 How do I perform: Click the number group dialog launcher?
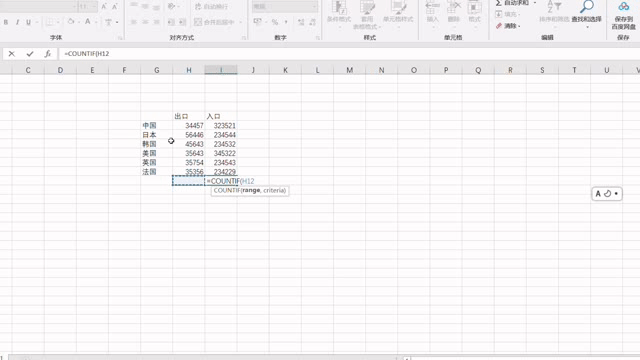318,38
